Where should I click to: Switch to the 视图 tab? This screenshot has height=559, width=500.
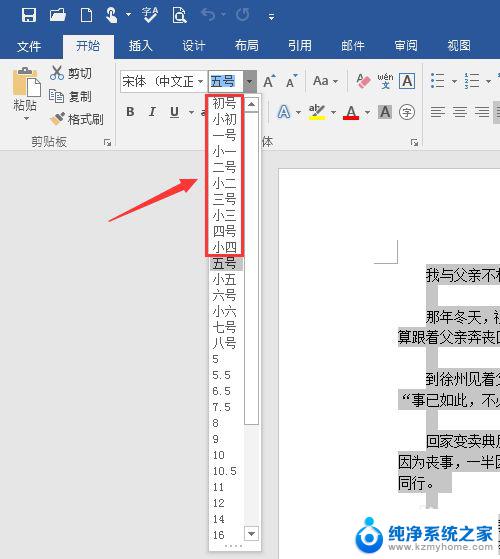click(x=459, y=46)
